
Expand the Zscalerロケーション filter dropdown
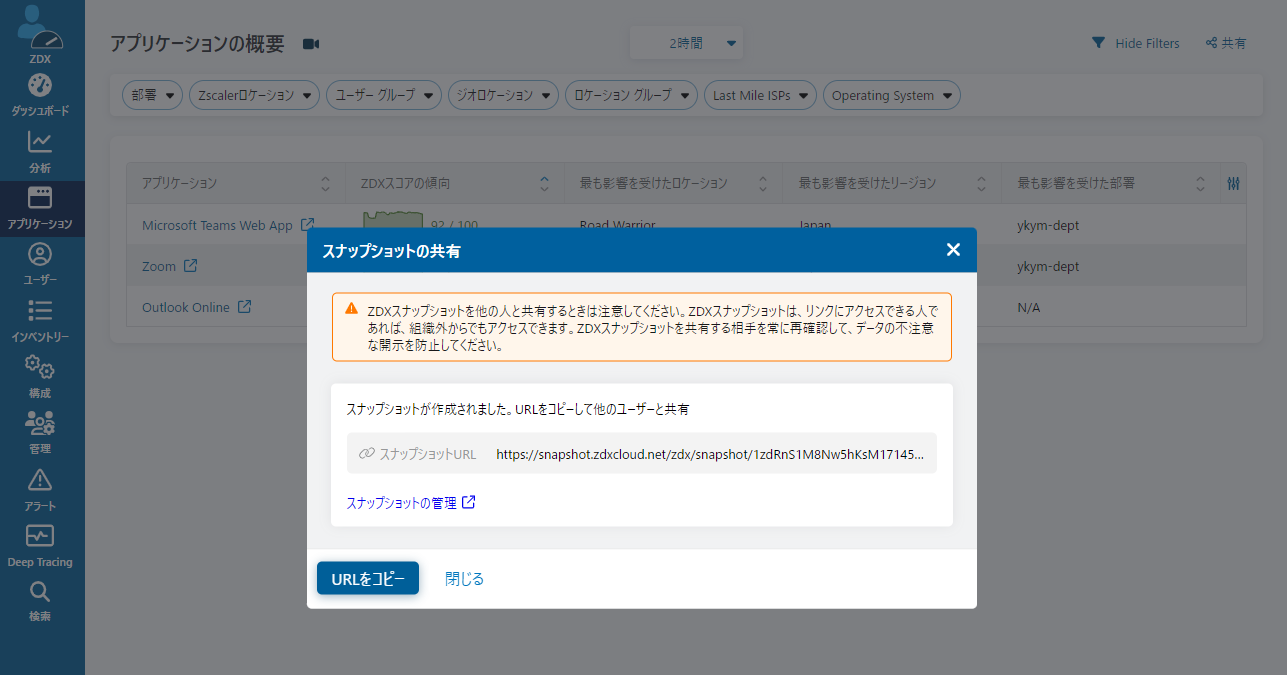(254, 96)
